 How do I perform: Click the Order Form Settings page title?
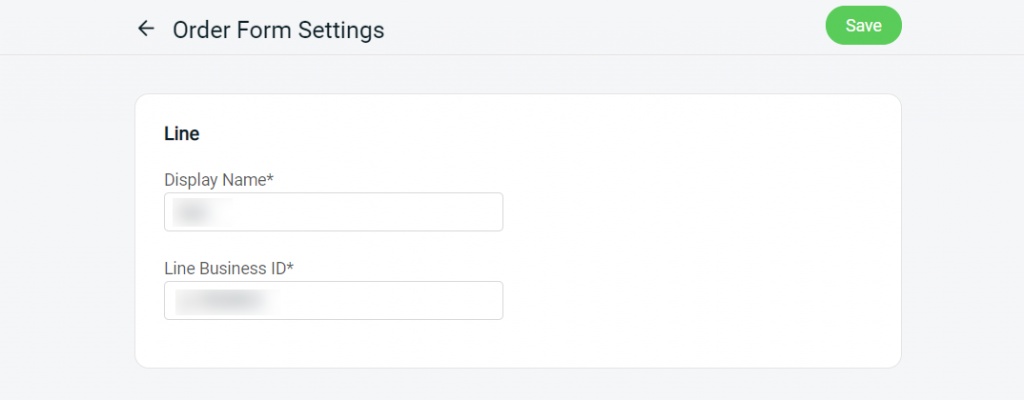click(x=278, y=30)
